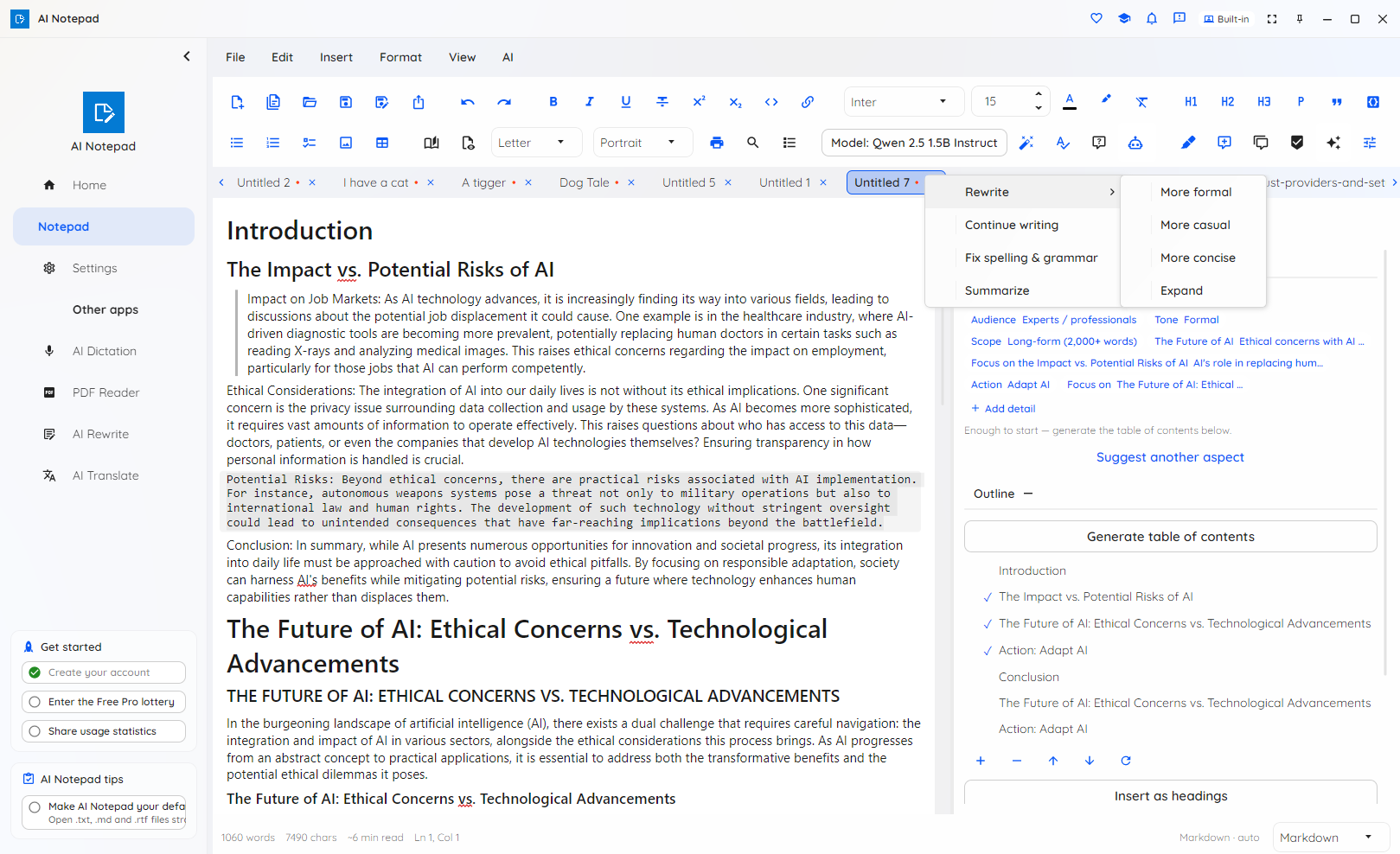Open the Qwen 2.5 model selector

click(x=914, y=143)
